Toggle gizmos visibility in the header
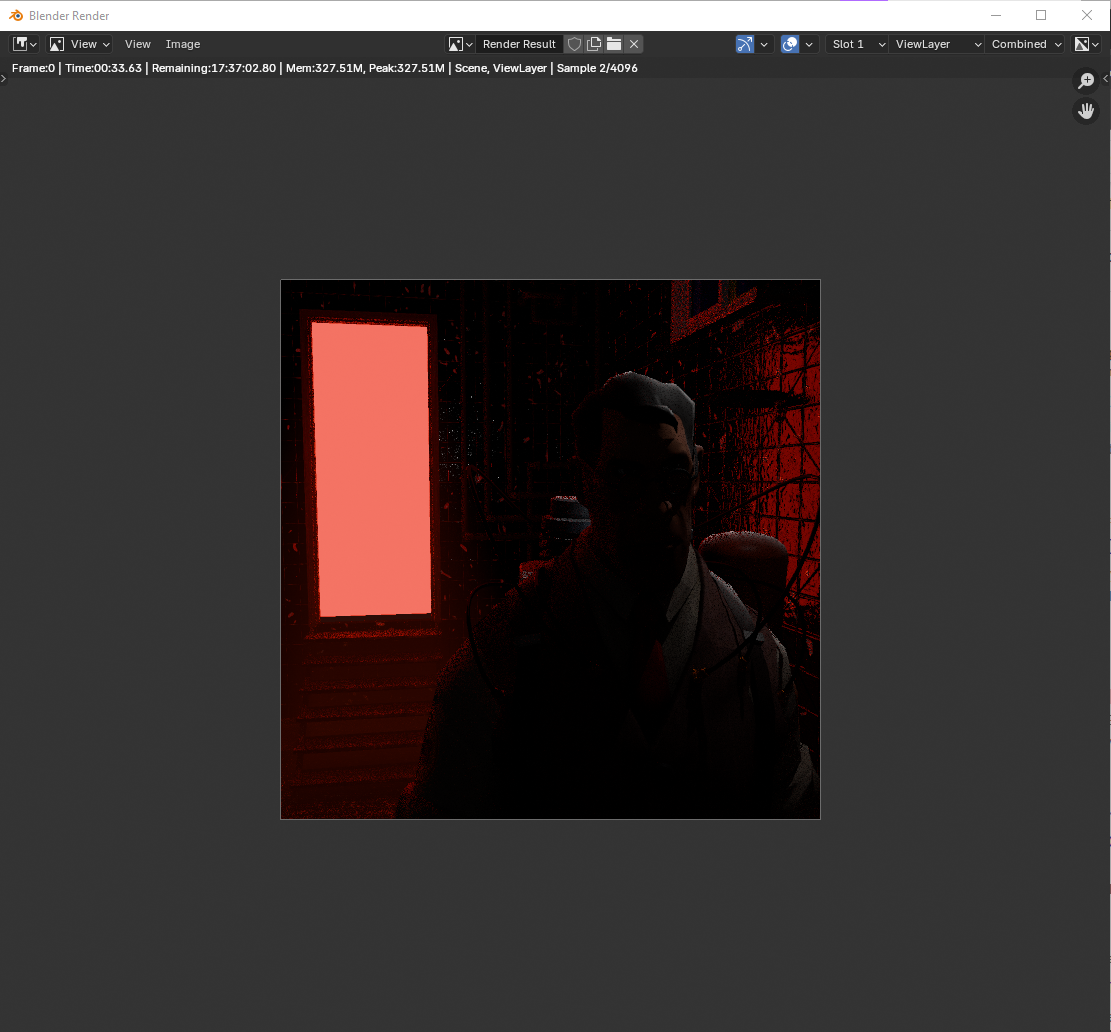 743,44
